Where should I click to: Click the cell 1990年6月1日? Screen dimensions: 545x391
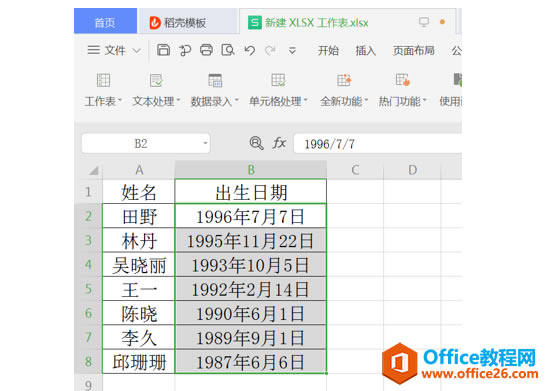click(251, 313)
